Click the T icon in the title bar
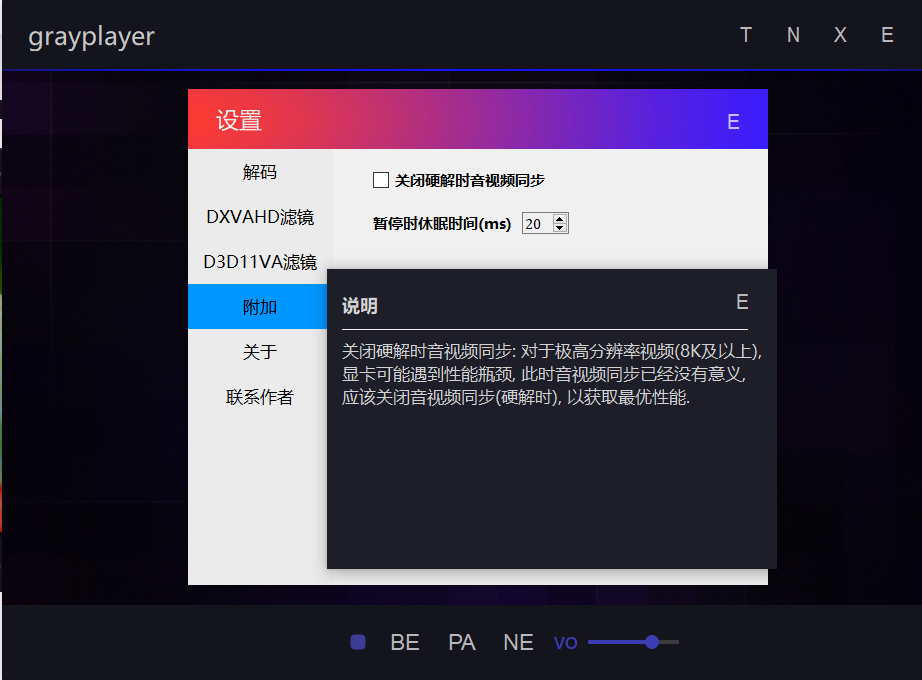922x680 pixels. (x=745, y=35)
